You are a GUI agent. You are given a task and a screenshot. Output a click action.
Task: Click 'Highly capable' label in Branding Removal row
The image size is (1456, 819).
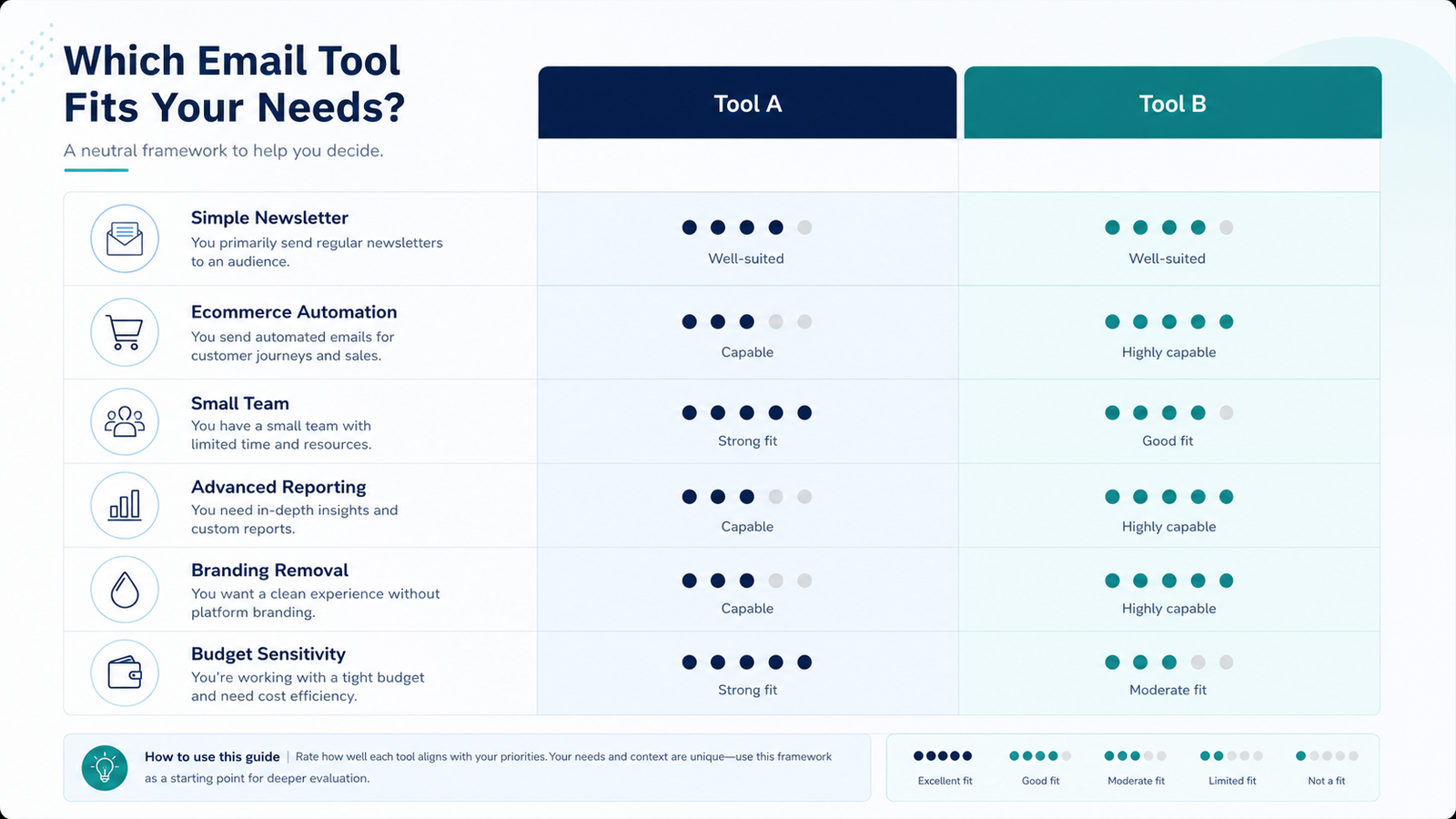1168,609
